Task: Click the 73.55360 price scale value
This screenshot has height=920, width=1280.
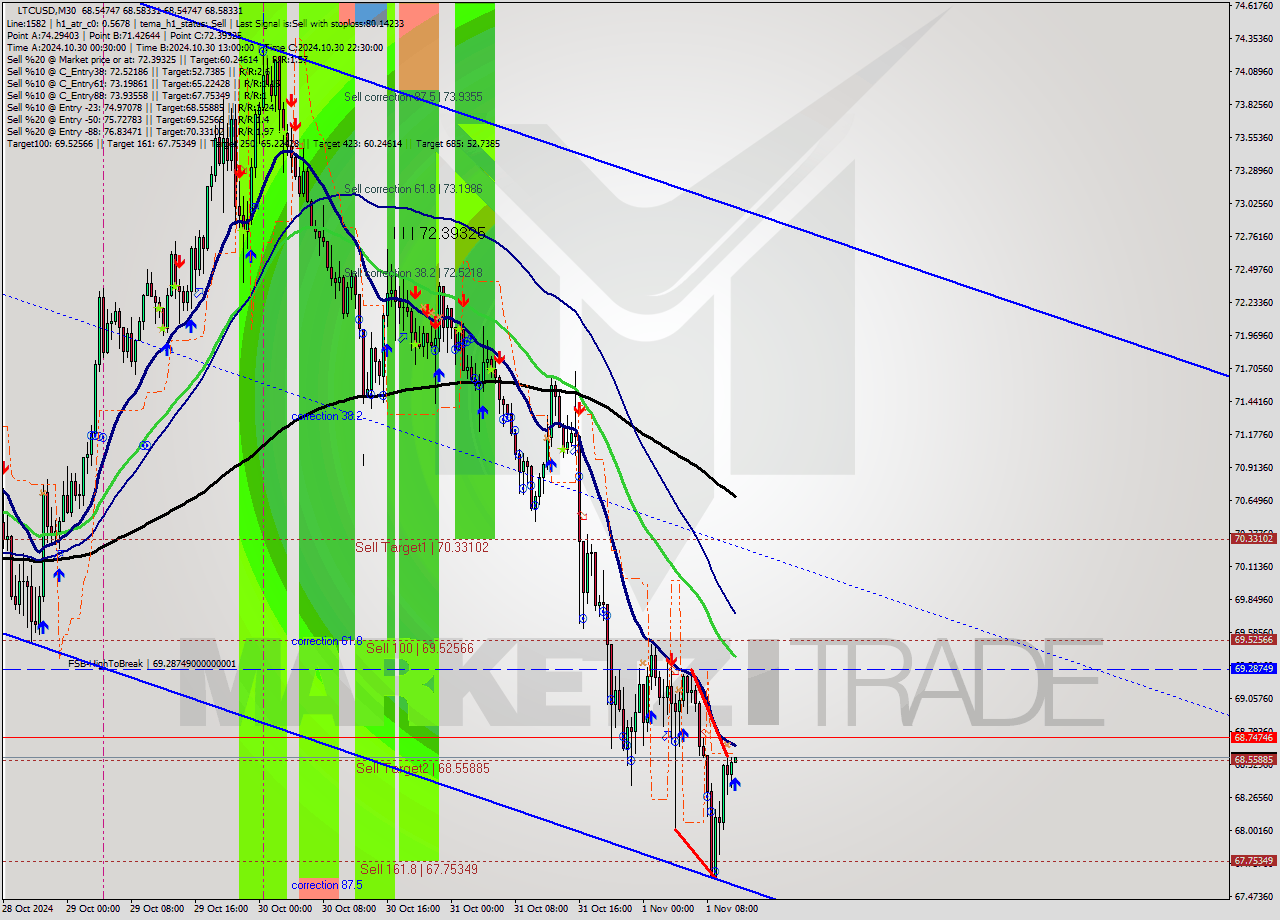Action: [1254, 137]
